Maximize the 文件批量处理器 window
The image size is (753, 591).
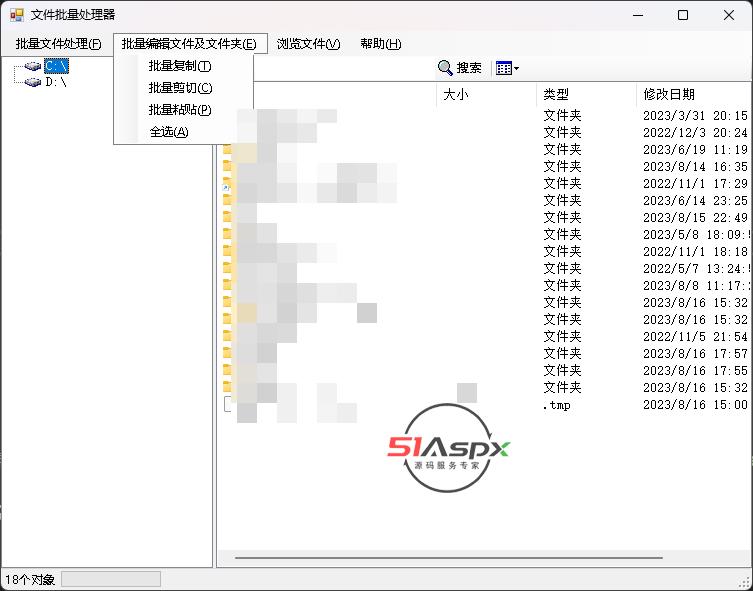tap(682, 15)
